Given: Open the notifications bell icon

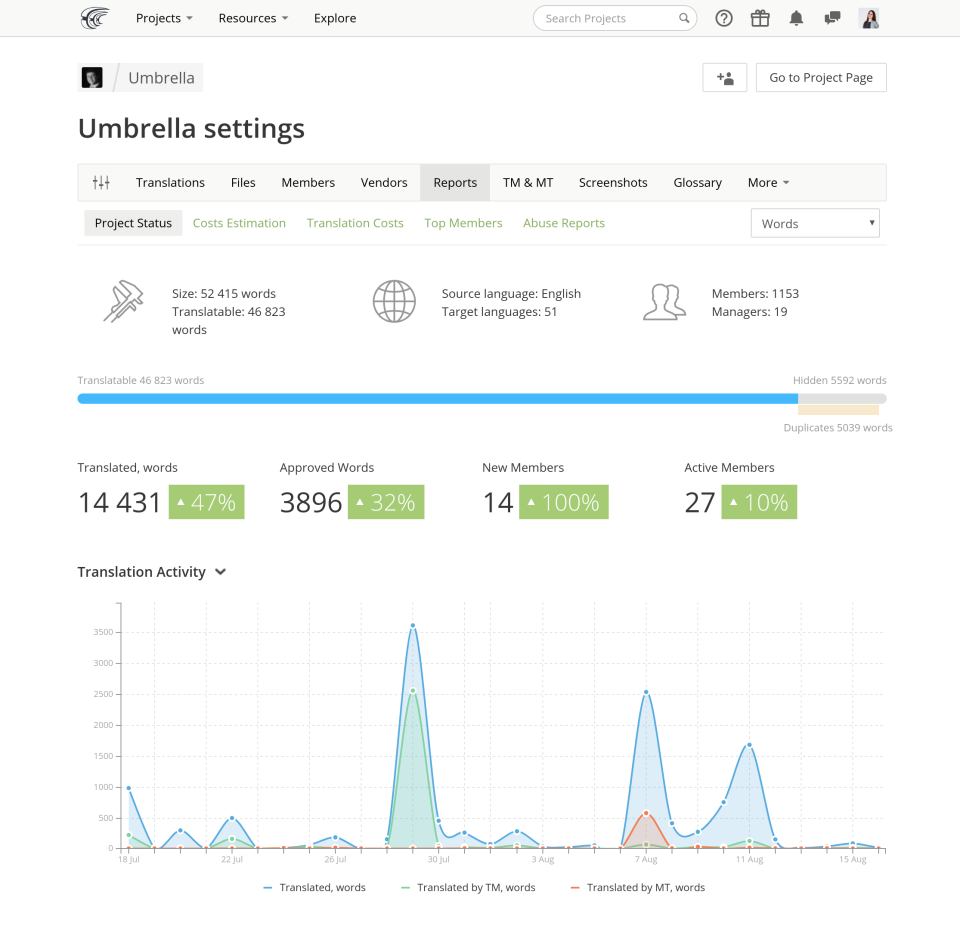Looking at the screenshot, I should [x=796, y=18].
